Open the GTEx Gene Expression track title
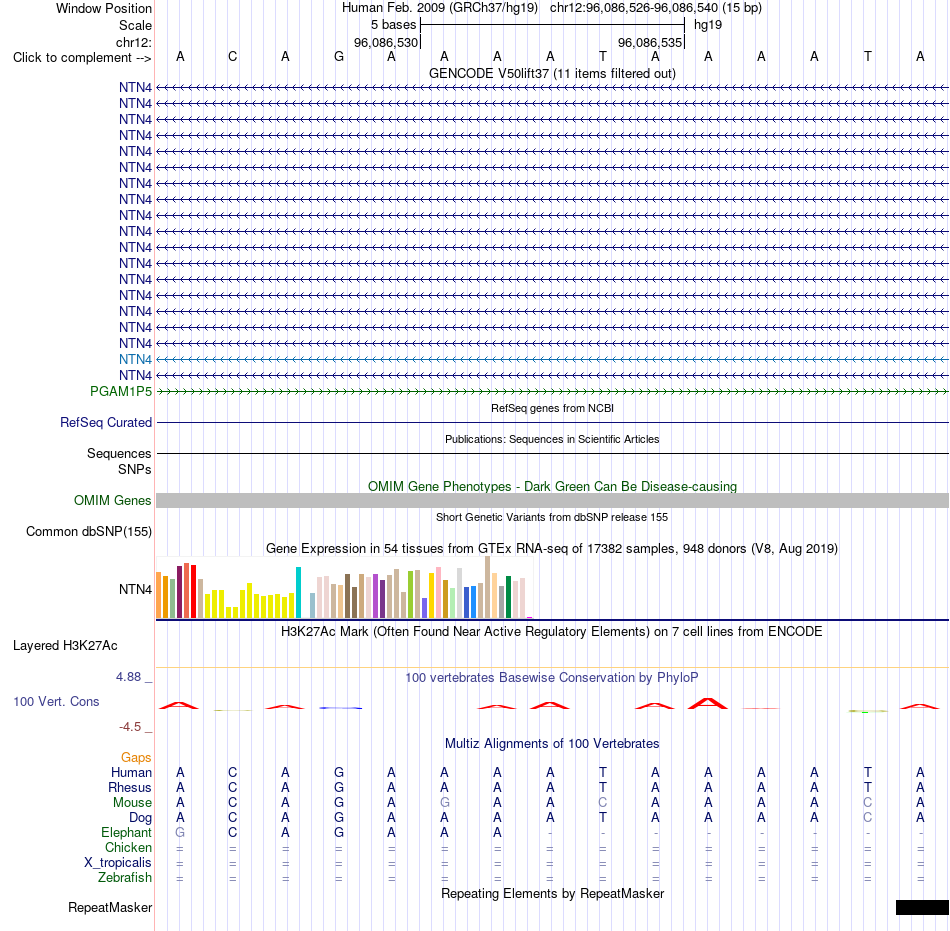Screen dimensions: 950x931 point(552,548)
